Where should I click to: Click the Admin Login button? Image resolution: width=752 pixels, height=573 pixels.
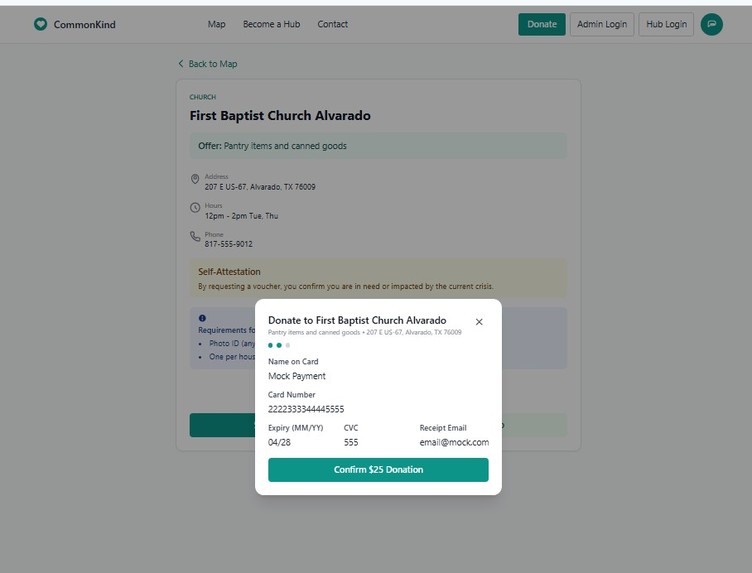(x=602, y=24)
